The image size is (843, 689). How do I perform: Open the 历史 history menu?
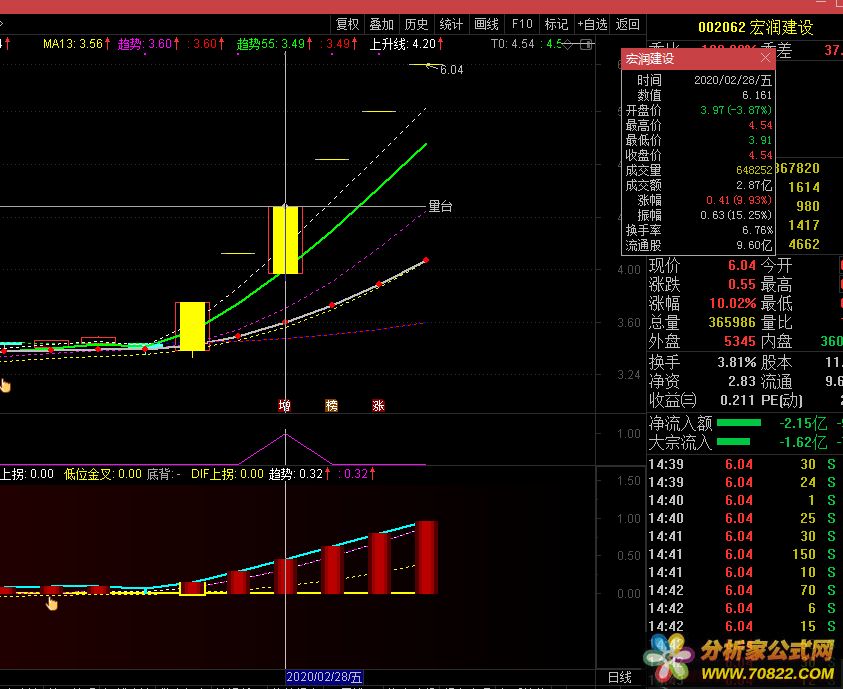click(x=416, y=25)
